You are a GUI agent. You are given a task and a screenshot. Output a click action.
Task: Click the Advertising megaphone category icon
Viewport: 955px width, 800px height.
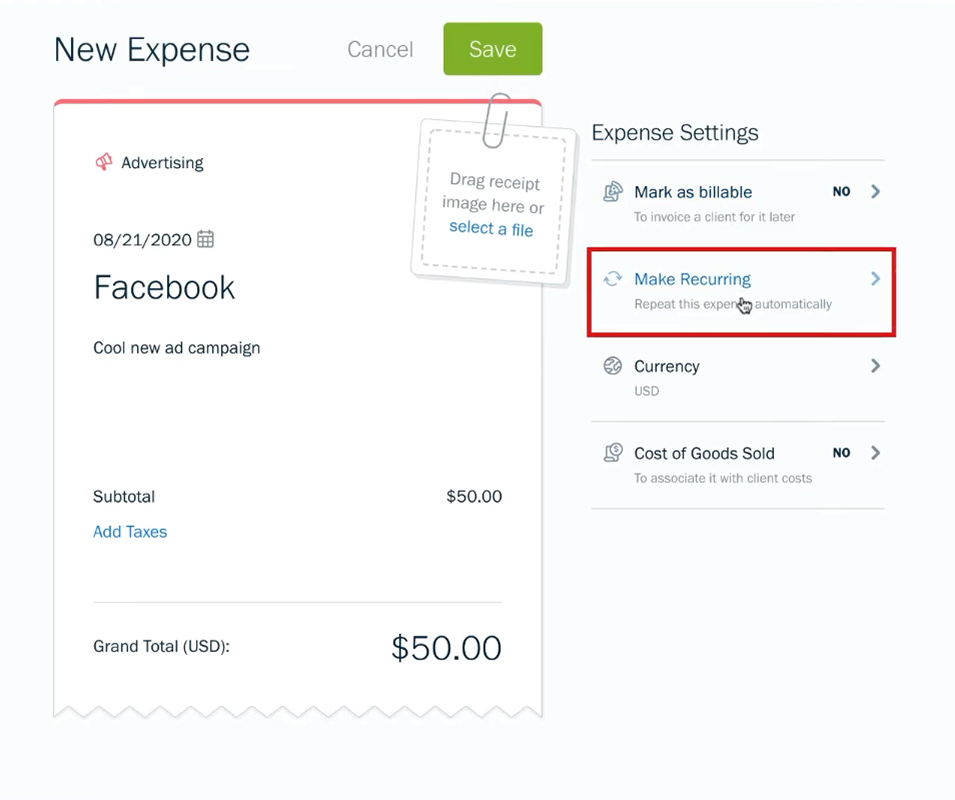[x=104, y=162]
